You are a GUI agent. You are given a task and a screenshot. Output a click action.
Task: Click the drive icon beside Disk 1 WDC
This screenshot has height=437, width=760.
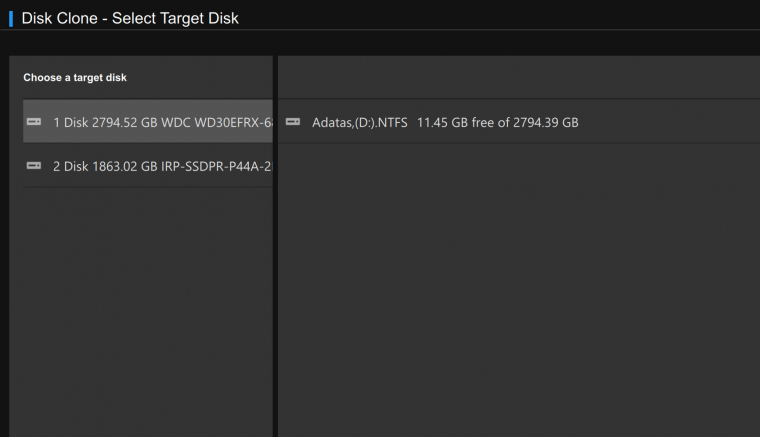coord(34,122)
